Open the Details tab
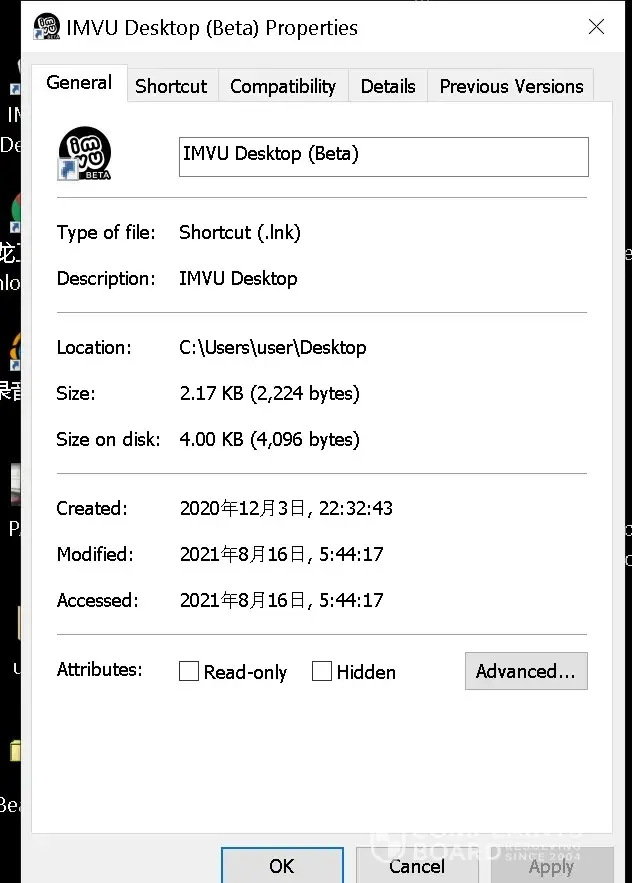Image resolution: width=632 pixels, height=883 pixels. 388,86
